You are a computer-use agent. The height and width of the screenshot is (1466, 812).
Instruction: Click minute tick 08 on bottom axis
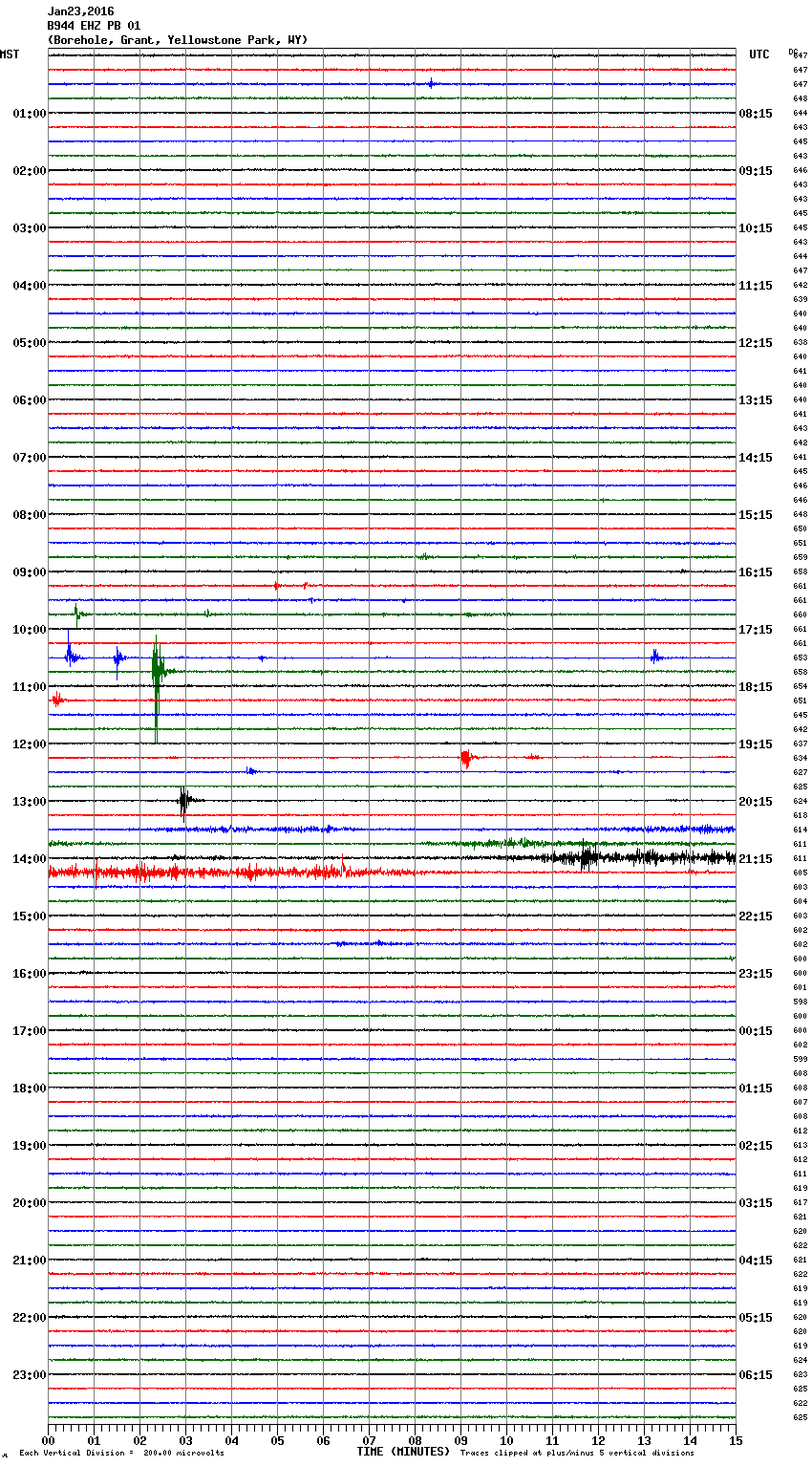click(415, 1440)
